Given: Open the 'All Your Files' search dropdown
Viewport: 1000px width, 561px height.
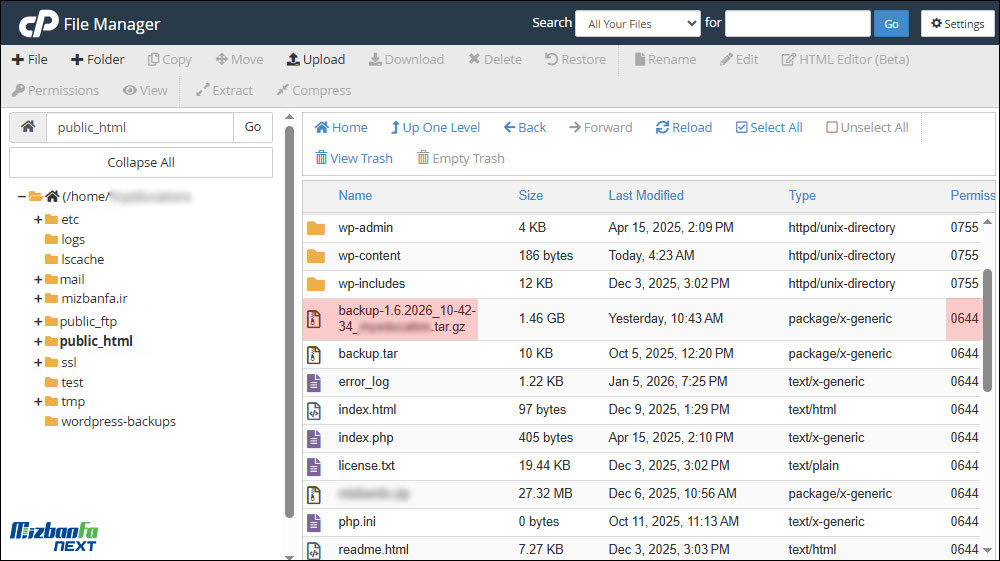Looking at the screenshot, I should coord(637,24).
